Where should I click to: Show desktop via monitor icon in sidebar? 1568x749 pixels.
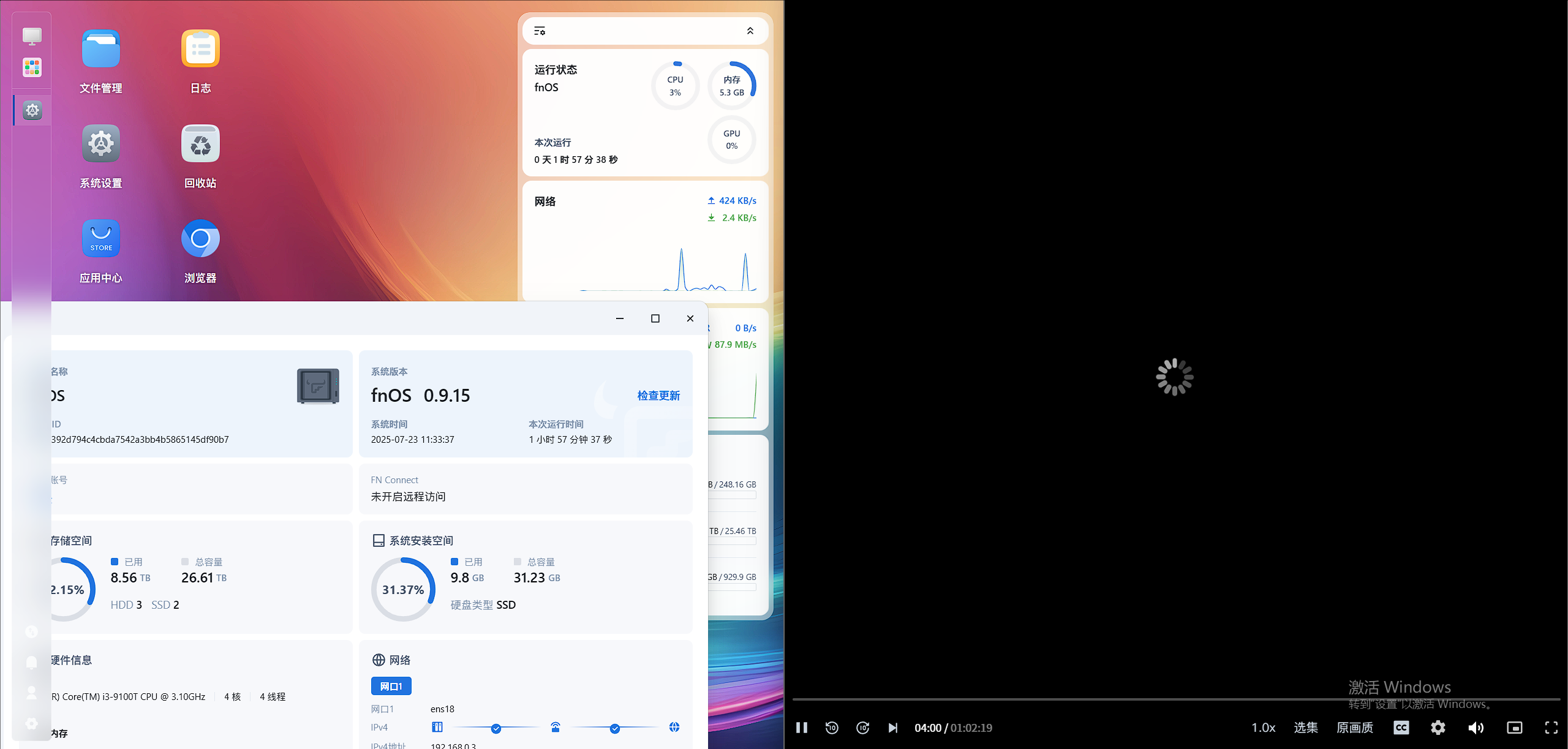point(32,36)
